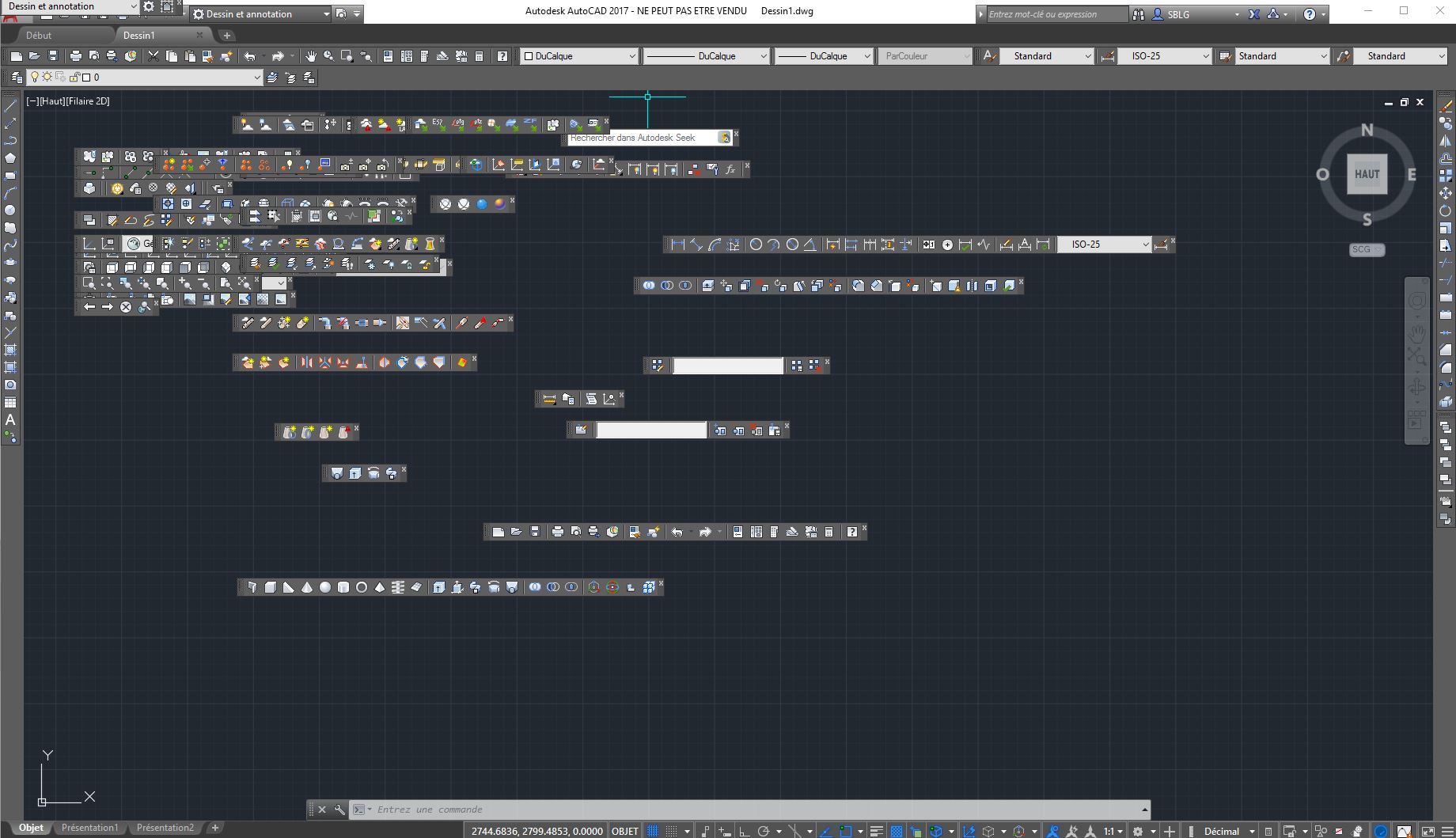Screen dimensions: 1456x838
Task: Click Torus icon in floating Modeling toolbar
Action: pyautogui.click(x=362, y=587)
